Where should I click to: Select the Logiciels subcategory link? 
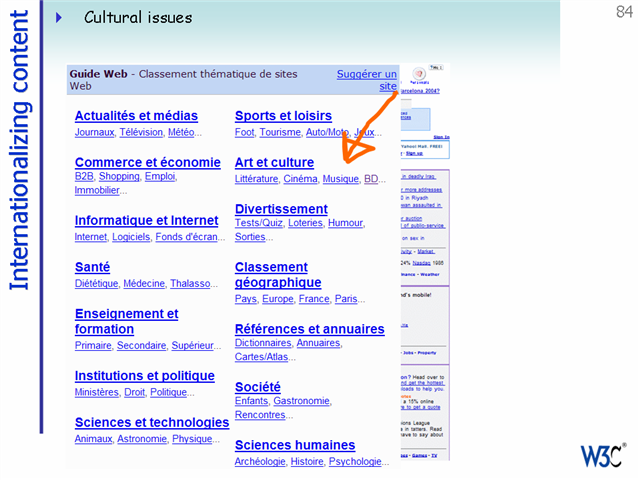pos(131,237)
